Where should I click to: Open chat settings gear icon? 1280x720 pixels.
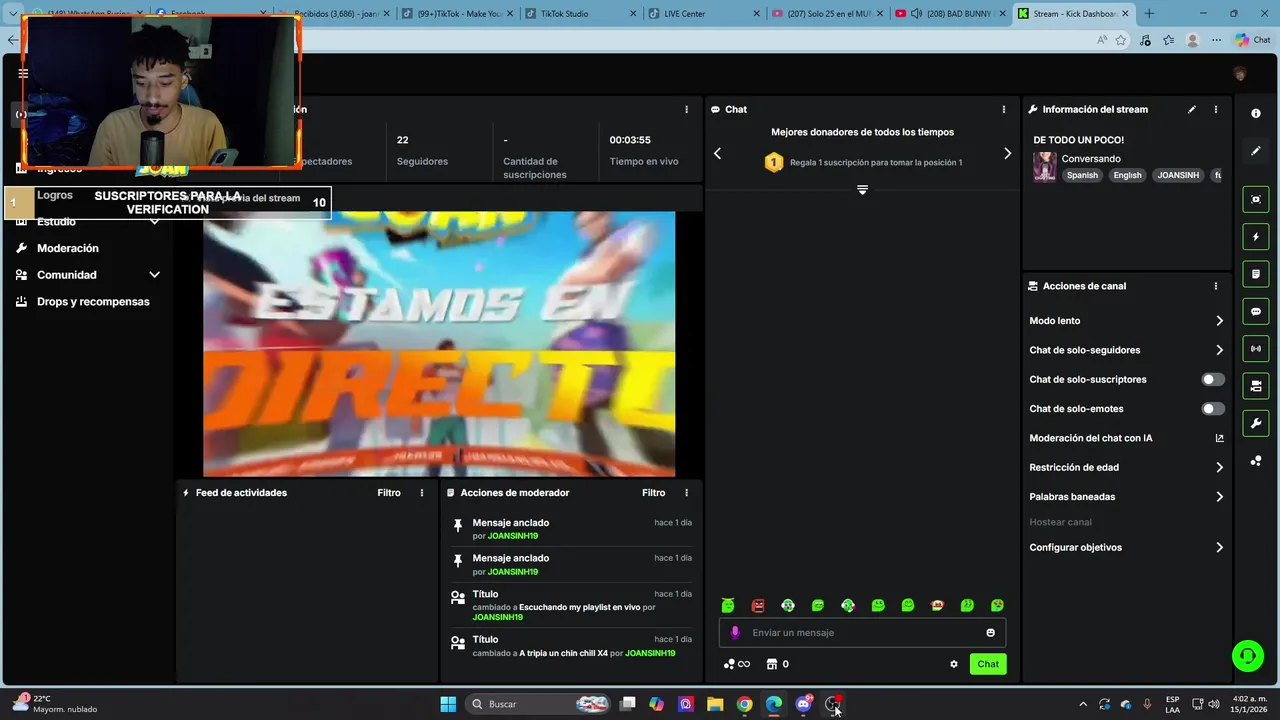pos(954,664)
